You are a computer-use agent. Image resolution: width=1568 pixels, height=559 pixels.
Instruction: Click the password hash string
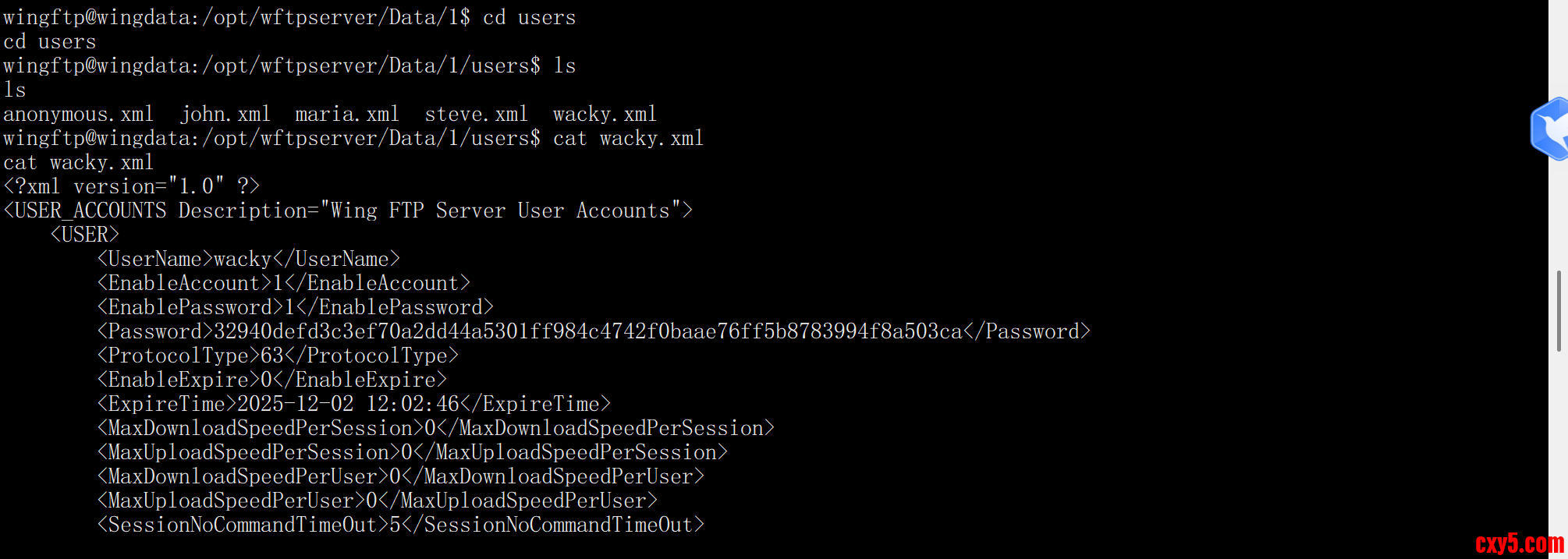pyautogui.click(x=588, y=332)
